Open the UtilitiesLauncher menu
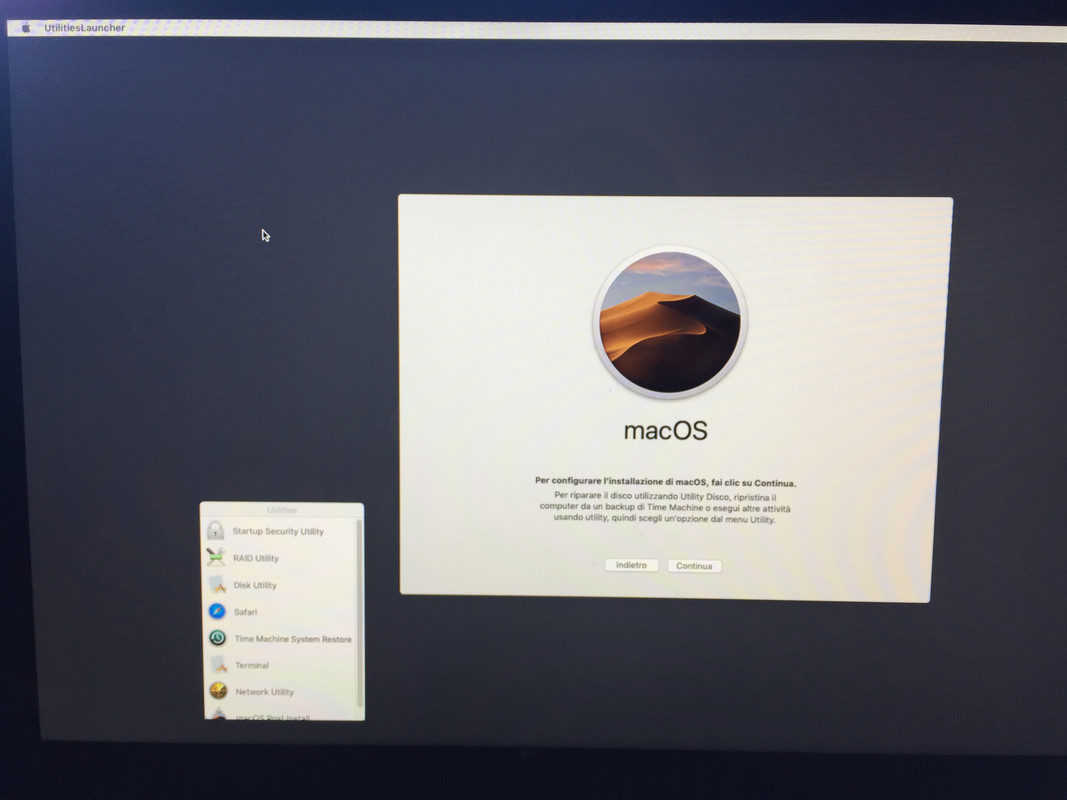This screenshot has height=800, width=1067. 84,28
